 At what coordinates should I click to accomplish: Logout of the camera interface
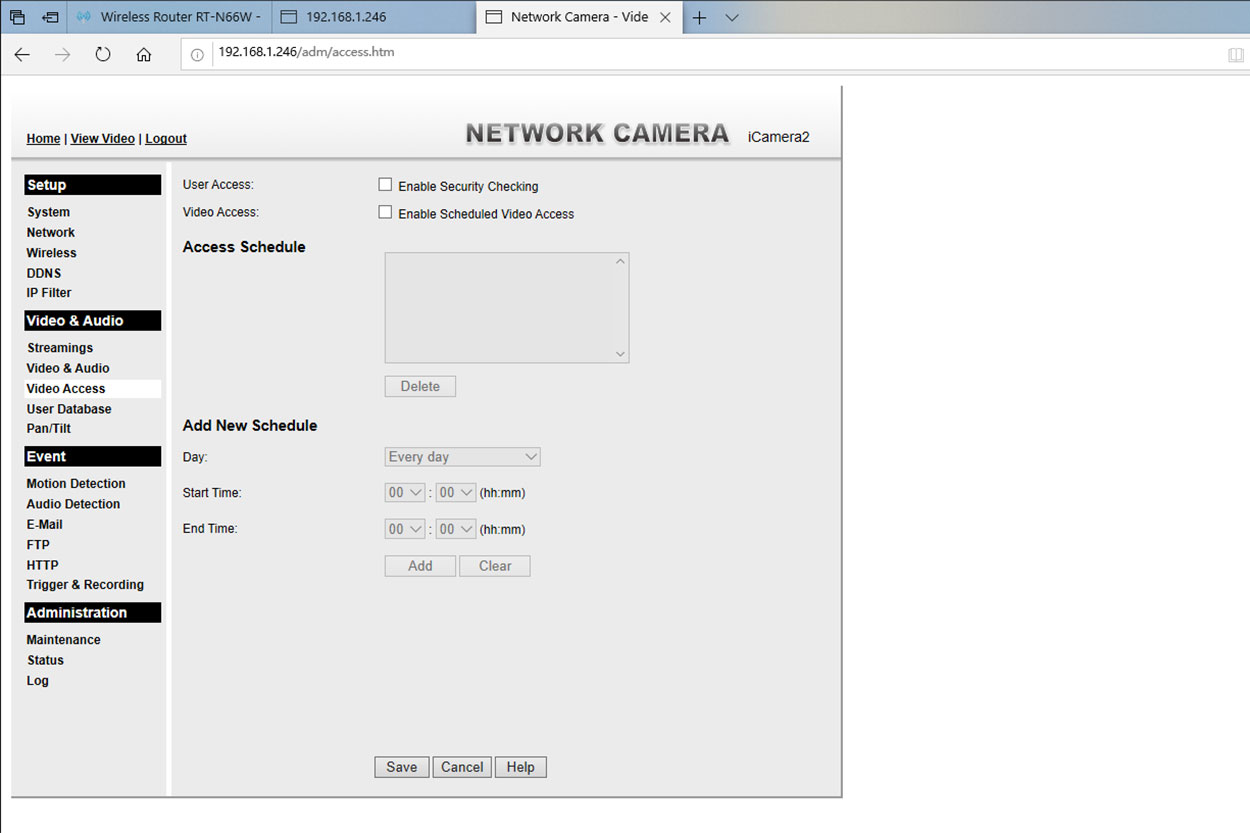[x=165, y=138]
